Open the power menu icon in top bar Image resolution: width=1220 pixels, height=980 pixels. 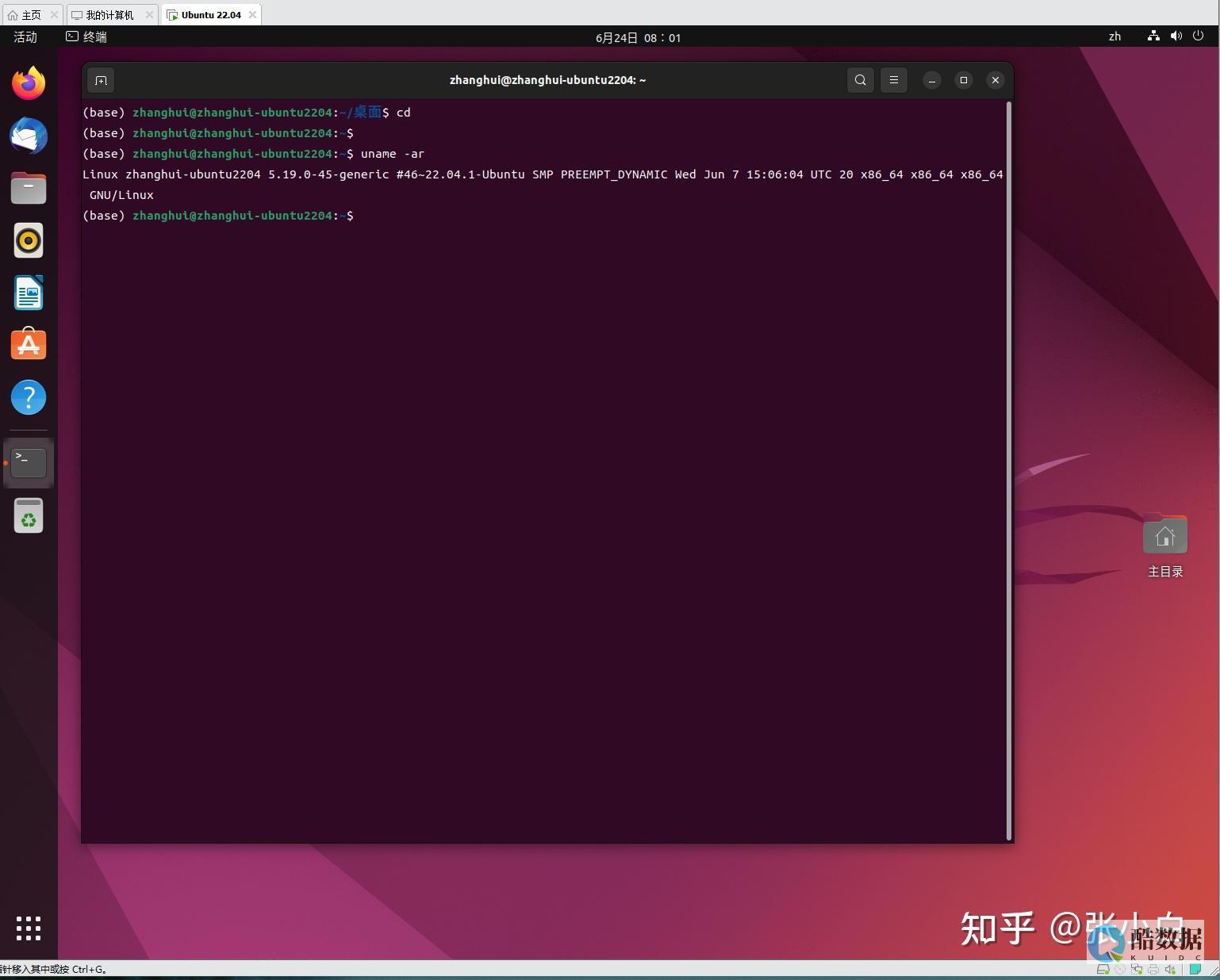1199,36
